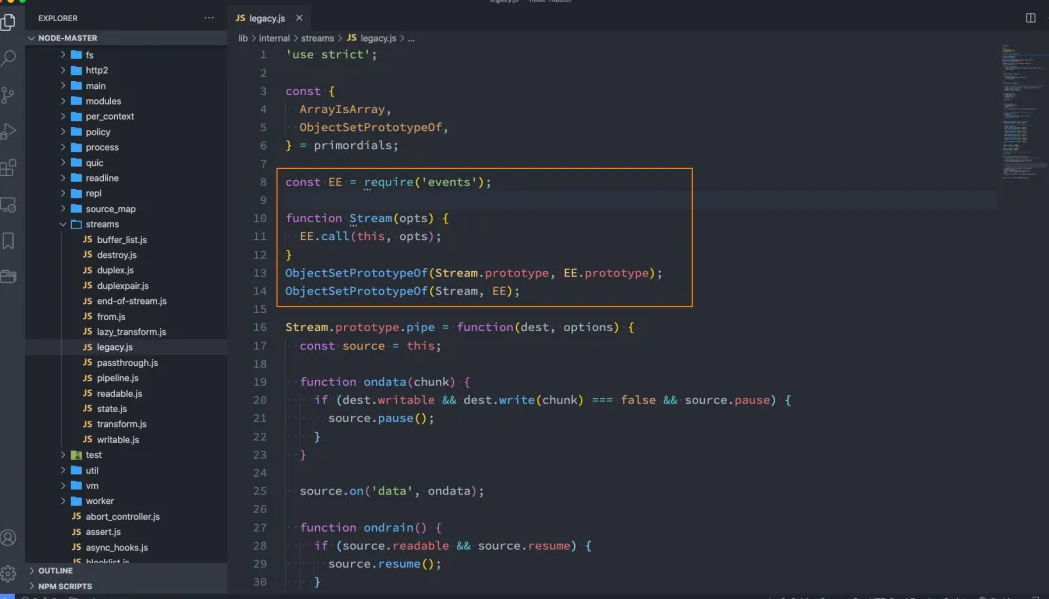Expand the http2 folder
This screenshot has width=1049, height=599.
[96, 70]
